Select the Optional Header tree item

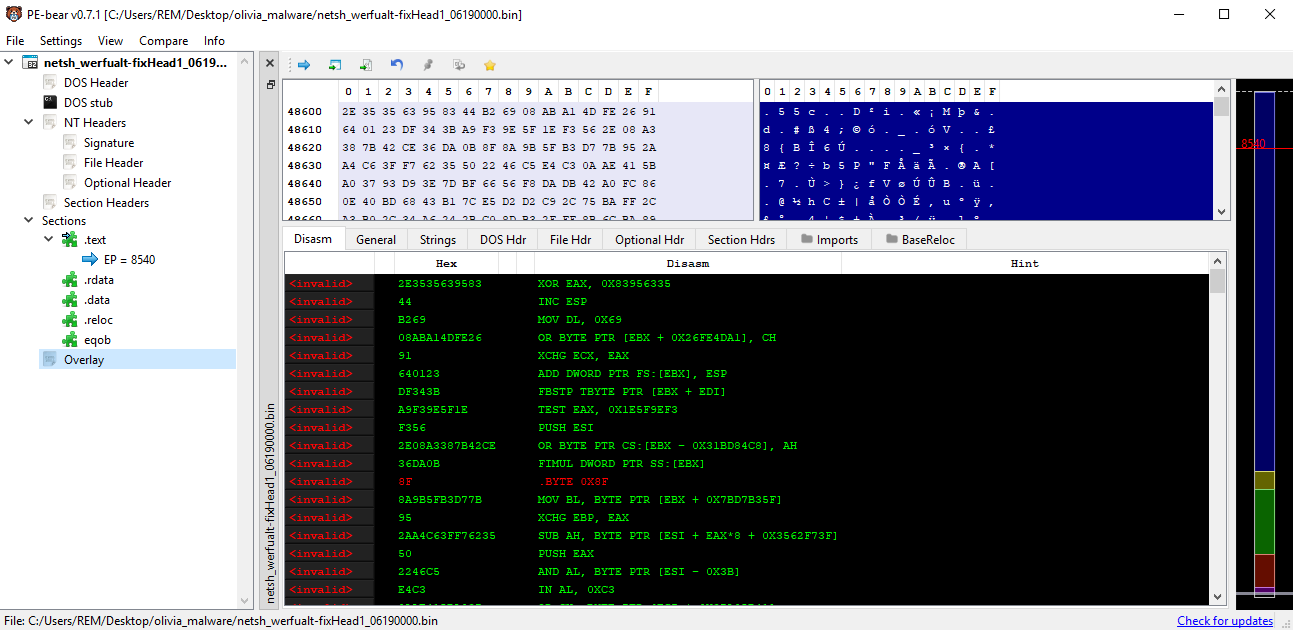click(127, 182)
